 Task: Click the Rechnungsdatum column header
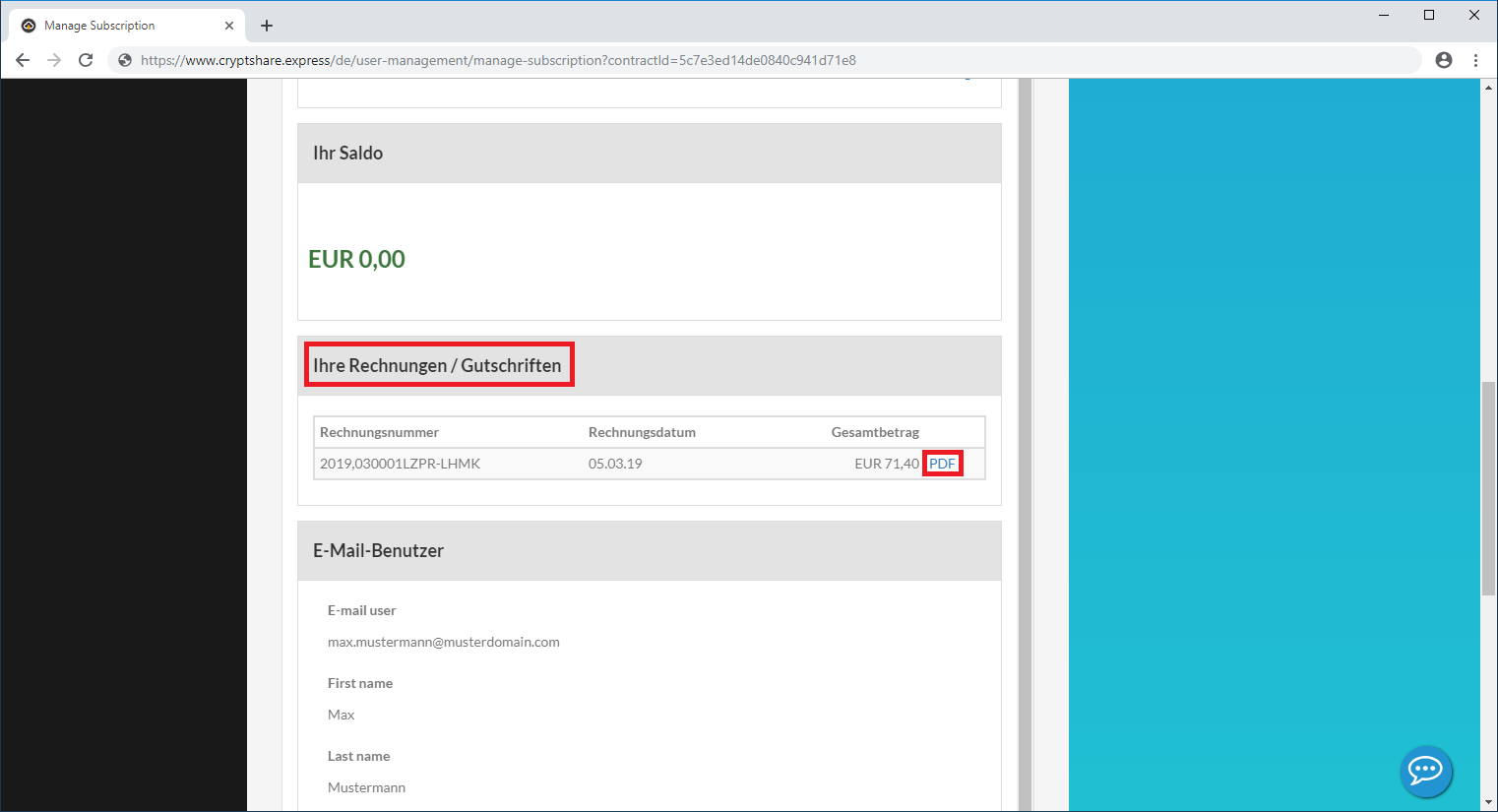pos(642,432)
